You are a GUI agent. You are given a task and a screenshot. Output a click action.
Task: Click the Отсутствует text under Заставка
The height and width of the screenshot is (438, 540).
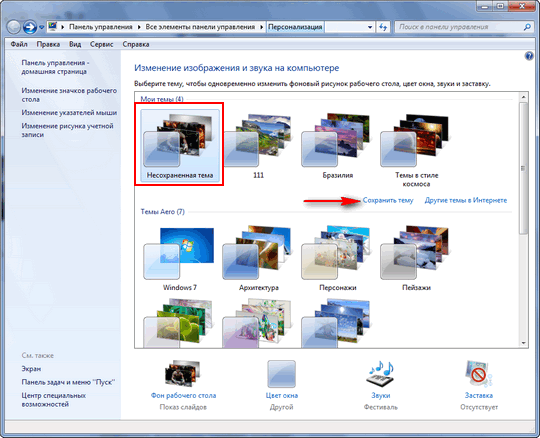pos(479,407)
